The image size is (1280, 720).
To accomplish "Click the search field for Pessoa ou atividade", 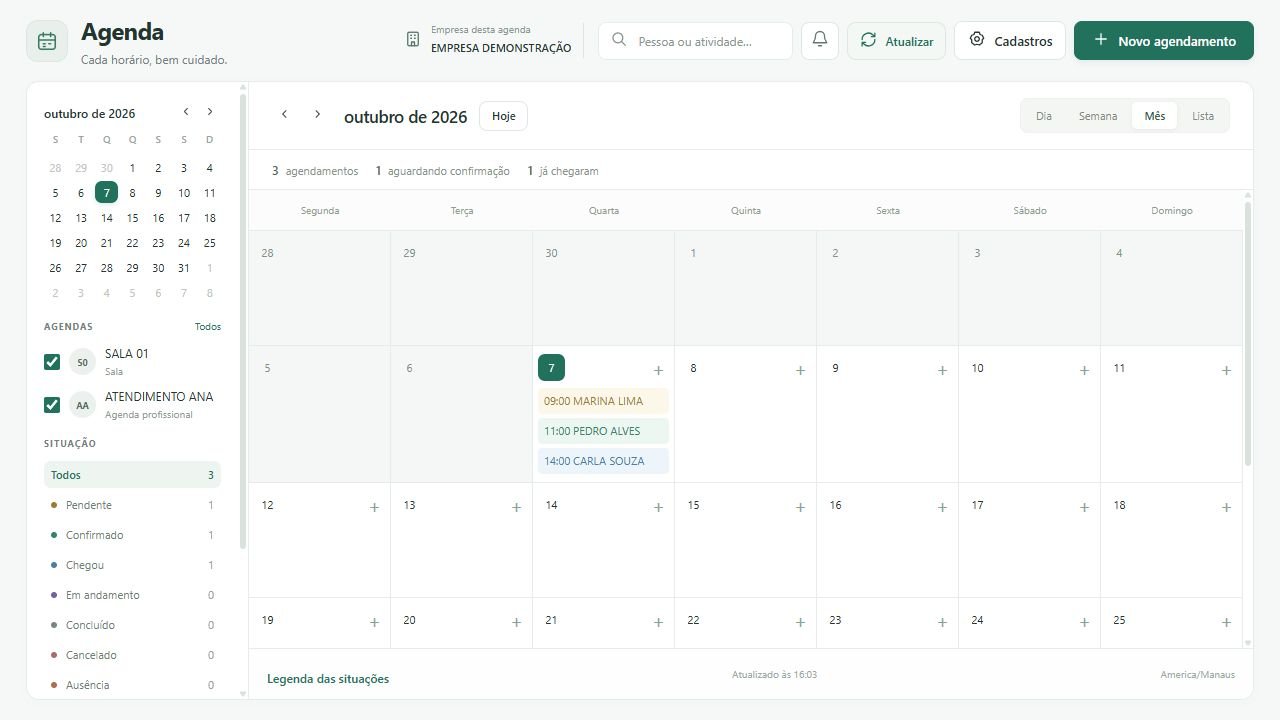I will [695, 41].
